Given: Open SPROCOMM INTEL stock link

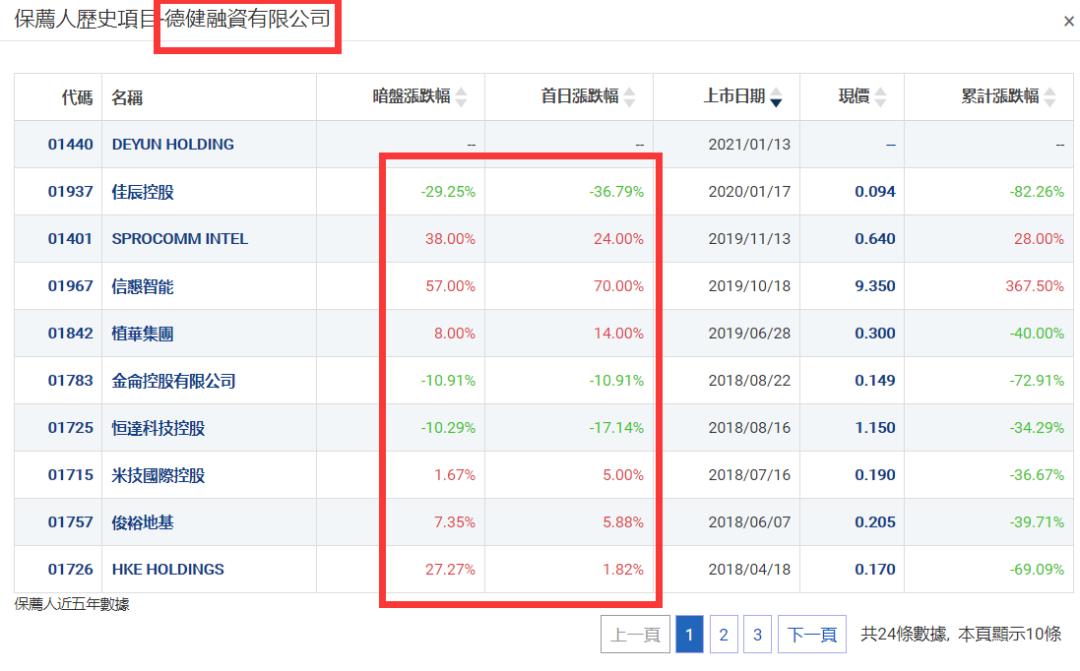Looking at the screenshot, I should click(180, 238).
